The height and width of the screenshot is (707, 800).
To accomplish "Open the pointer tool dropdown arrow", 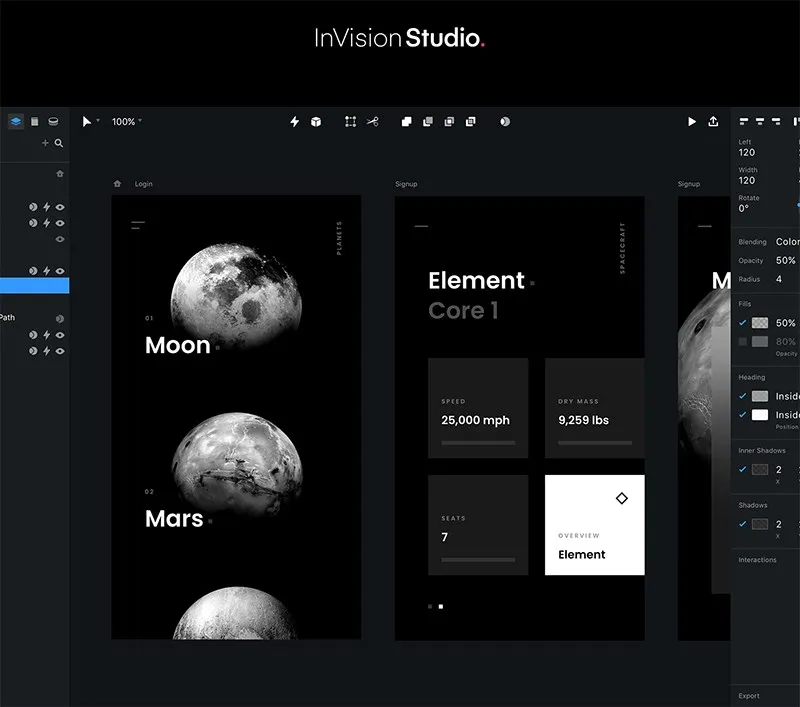I will [97, 121].
